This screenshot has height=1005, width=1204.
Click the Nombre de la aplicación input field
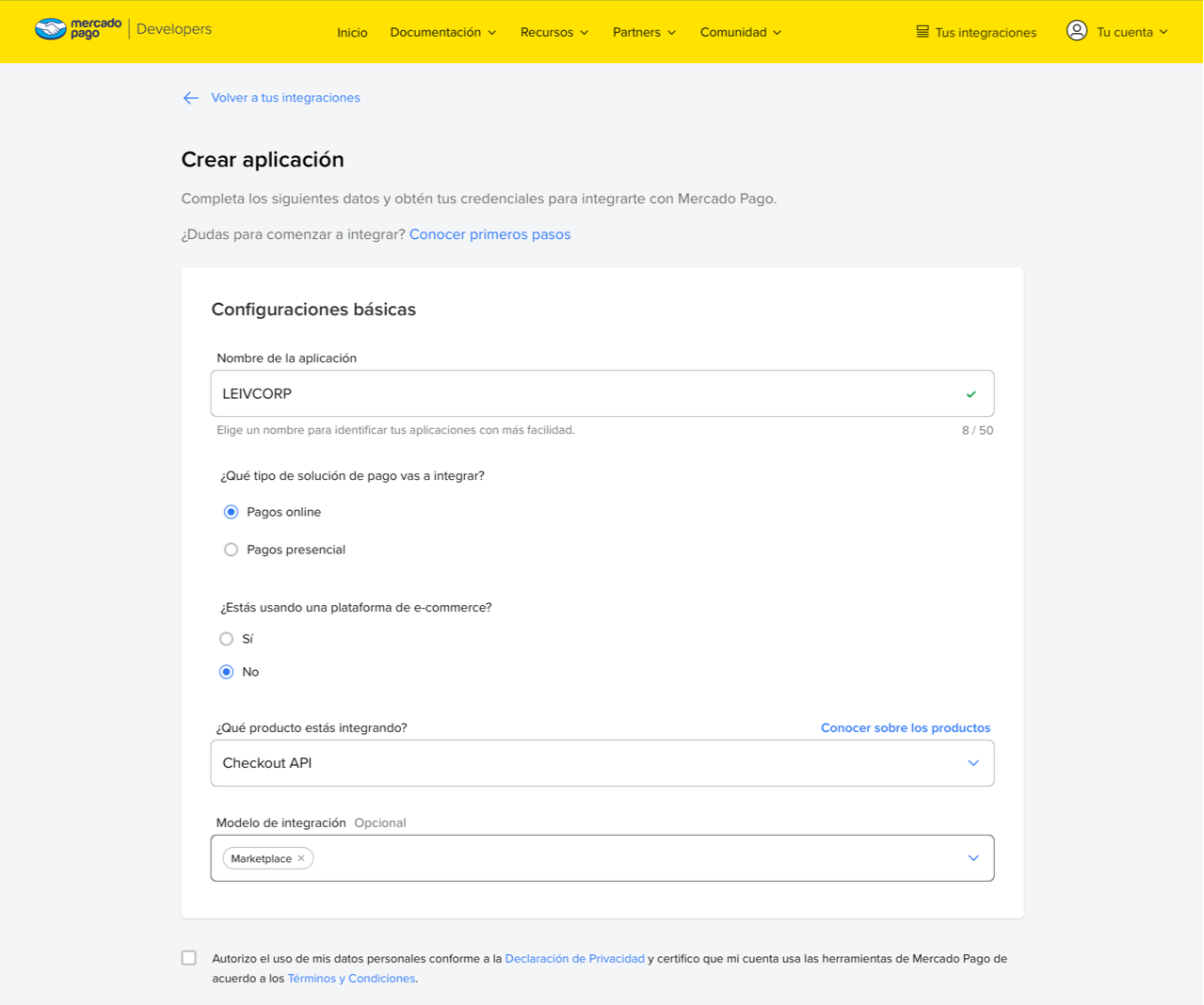(x=602, y=393)
